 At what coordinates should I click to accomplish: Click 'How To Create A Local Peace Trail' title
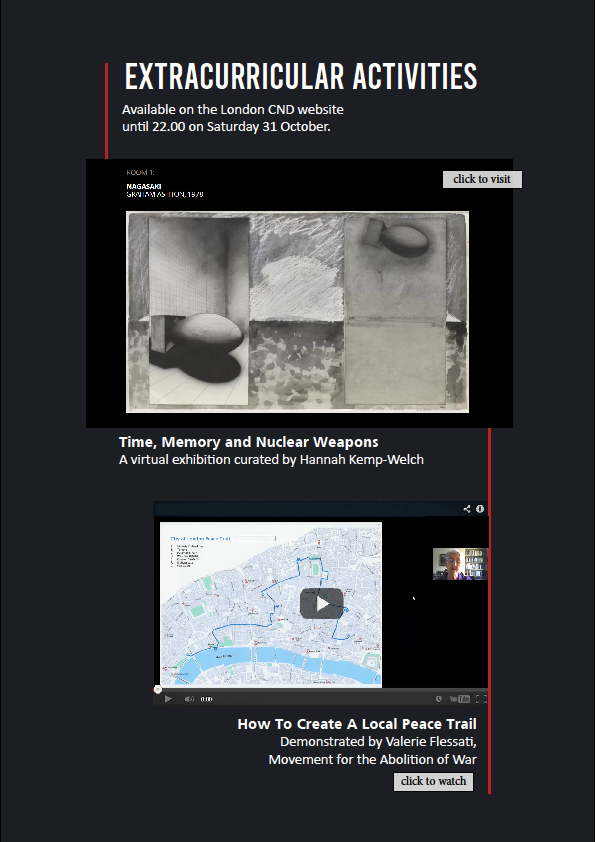point(357,724)
